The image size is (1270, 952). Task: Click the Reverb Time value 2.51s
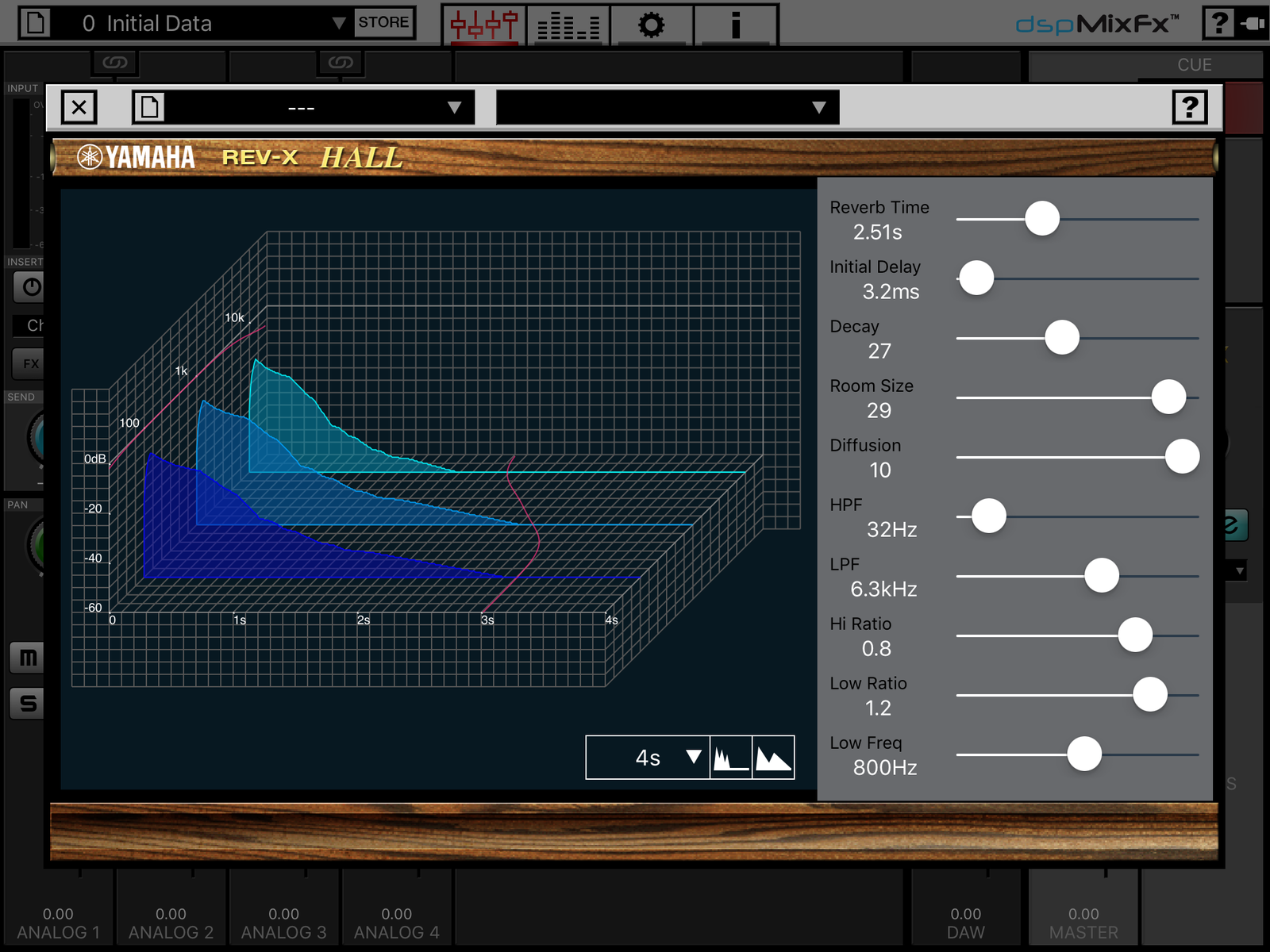pos(878,232)
